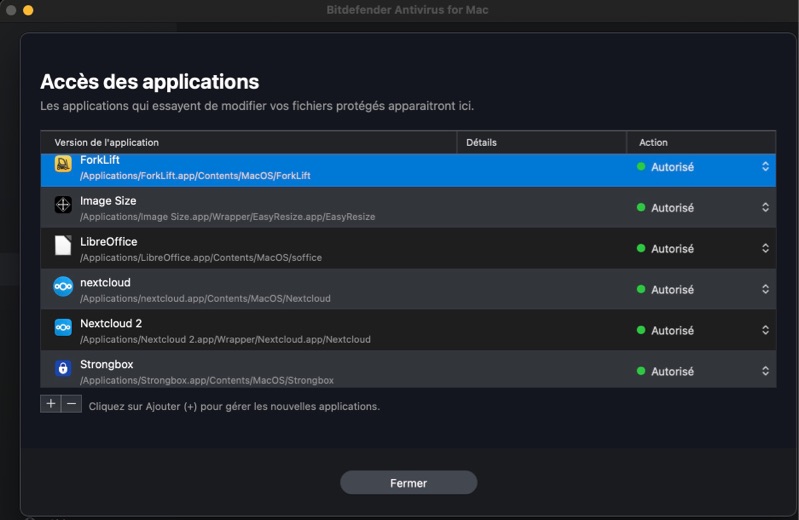799x520 pixels.
Task: Open the Nextcloud 2 action stepper arrows
Action: pyautogui.click(x=765, y=331)
